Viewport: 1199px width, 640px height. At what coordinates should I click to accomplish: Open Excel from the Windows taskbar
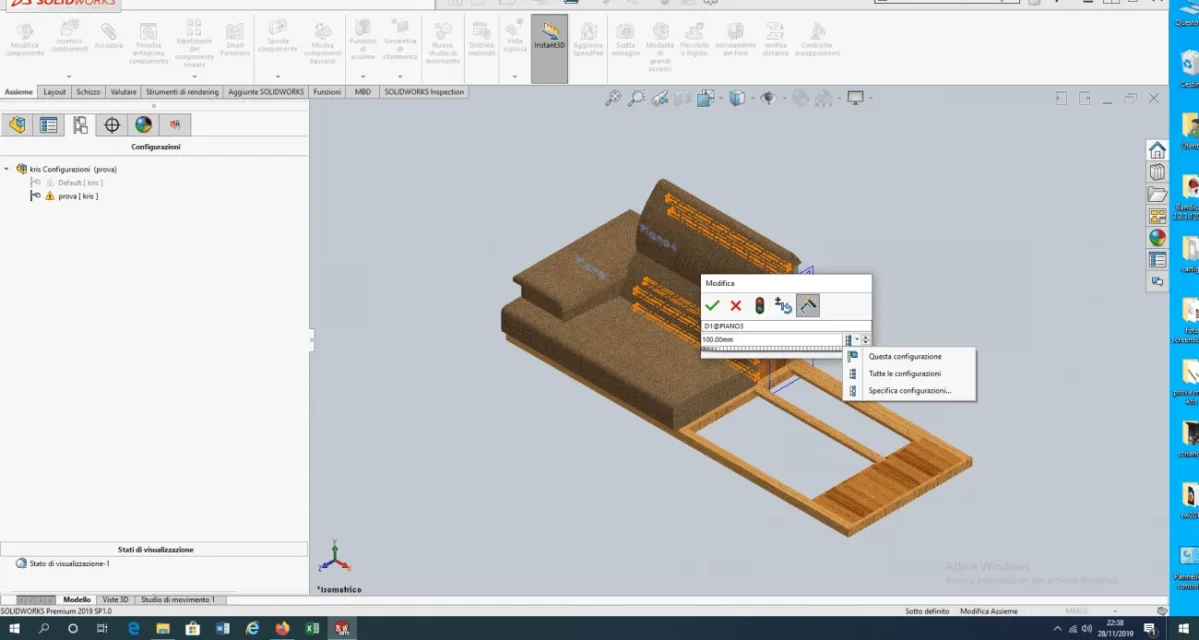[x=312, y=629]
